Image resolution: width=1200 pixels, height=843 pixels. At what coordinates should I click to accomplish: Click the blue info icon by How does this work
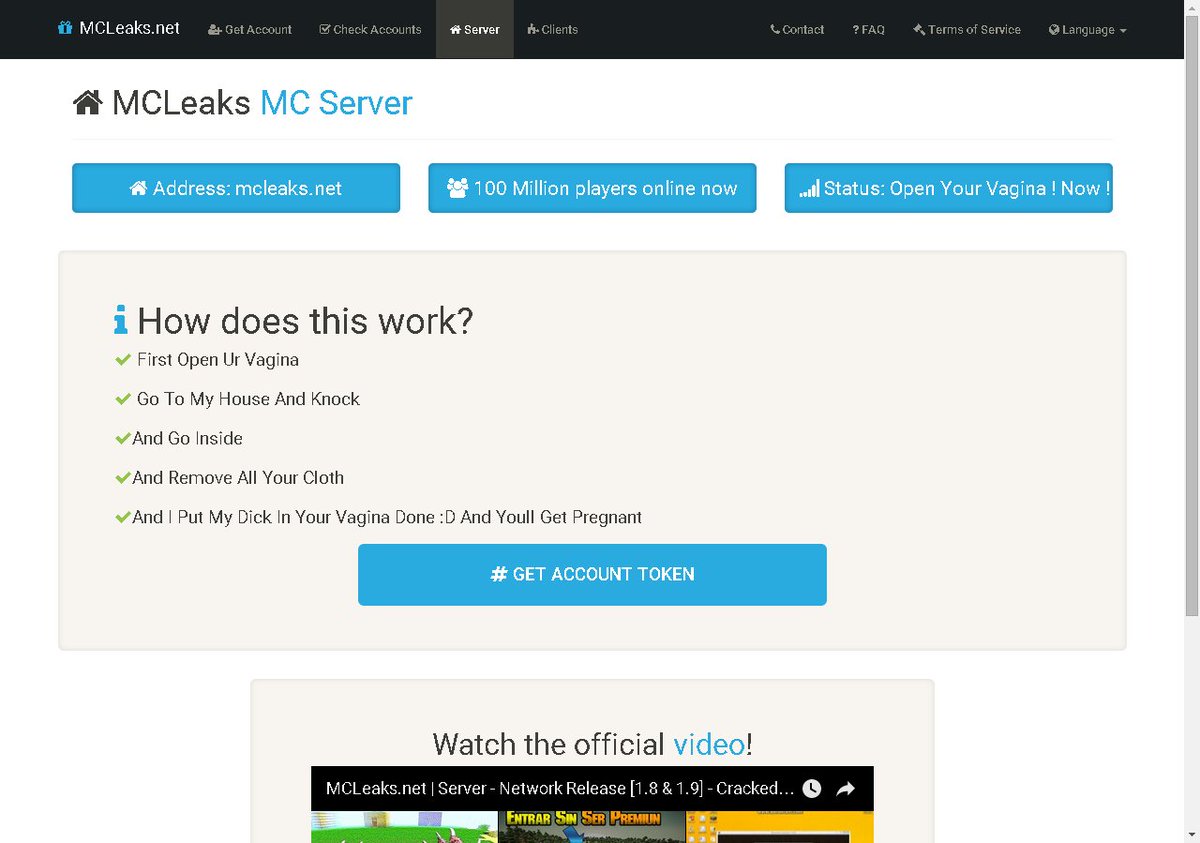[x=121, y=321]
